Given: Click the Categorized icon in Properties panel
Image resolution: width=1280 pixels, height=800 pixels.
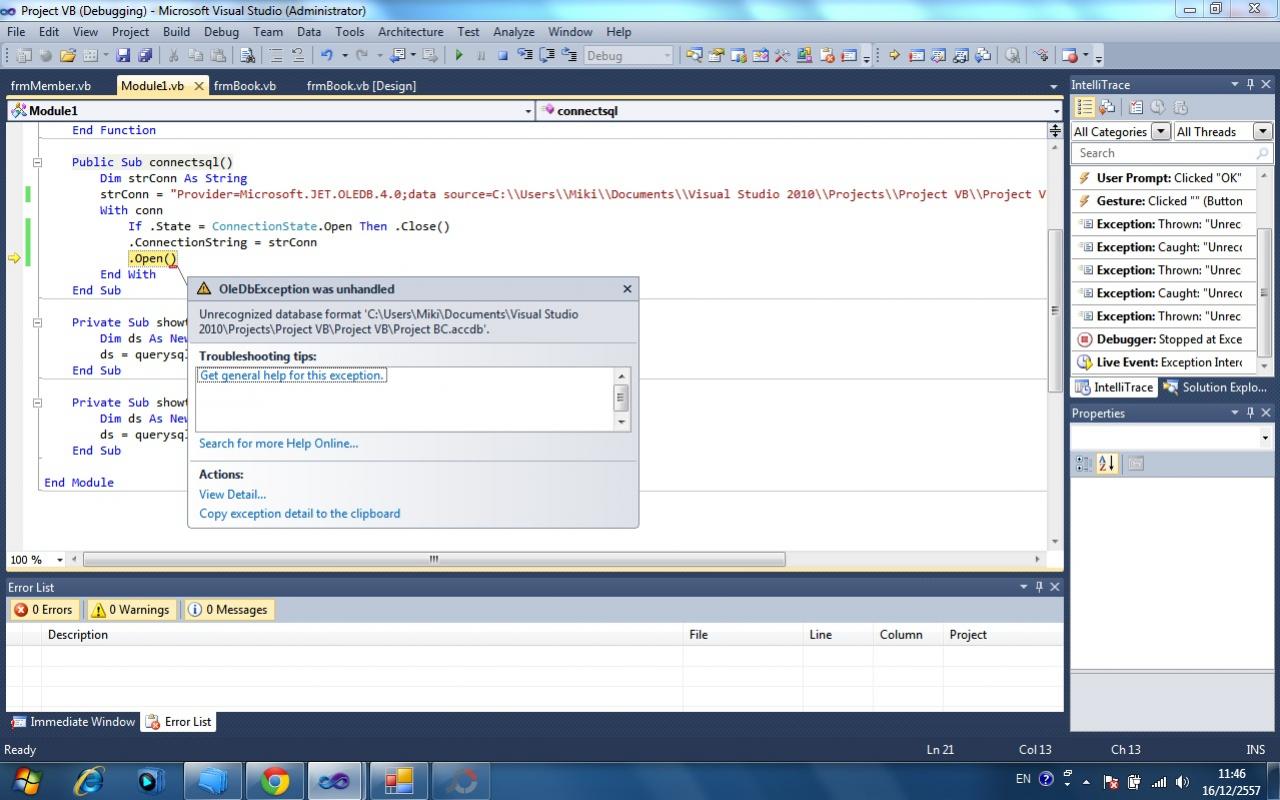Looking at the screenshot, I should 1083,464.
